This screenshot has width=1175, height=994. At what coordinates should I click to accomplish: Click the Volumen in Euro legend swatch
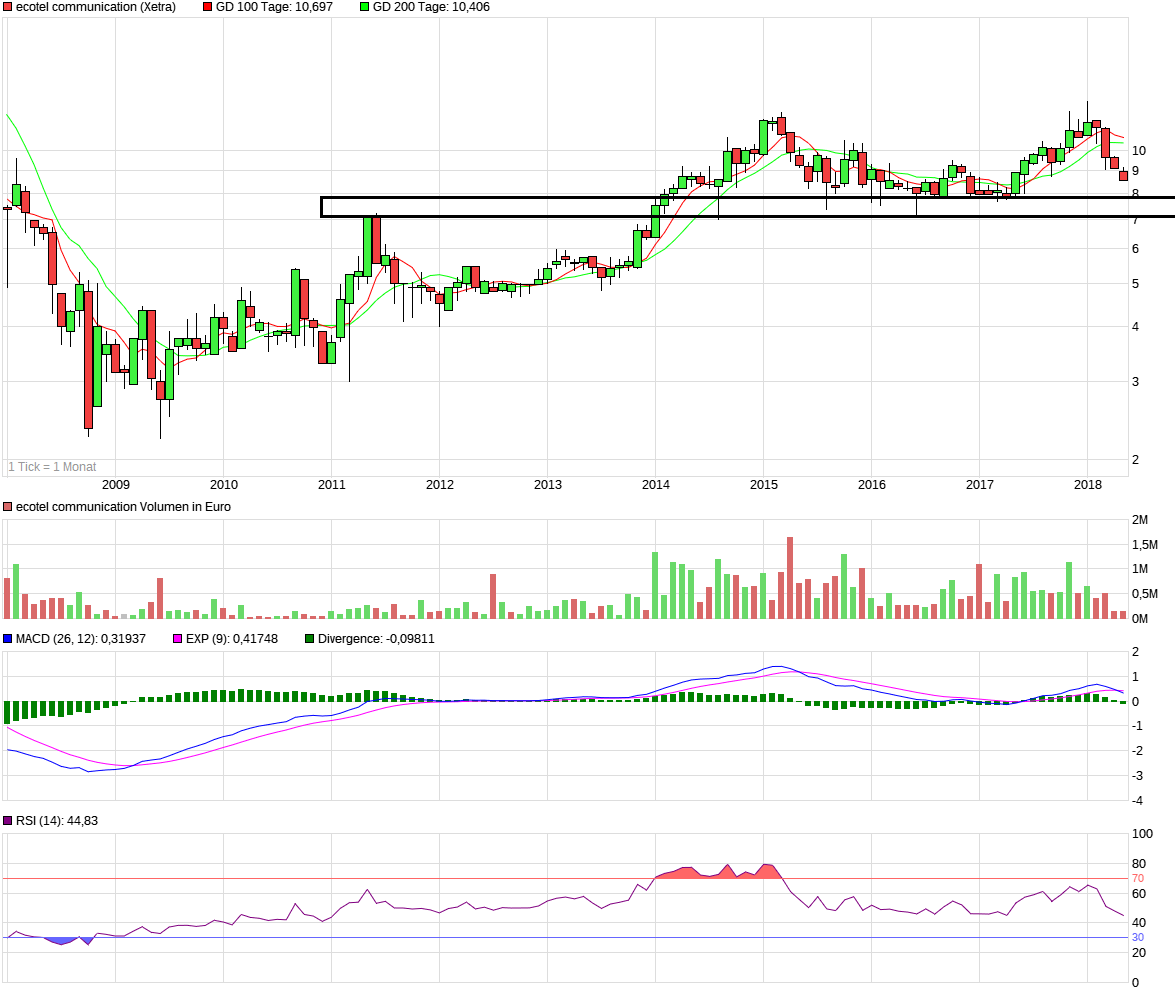tap(8, 507)
